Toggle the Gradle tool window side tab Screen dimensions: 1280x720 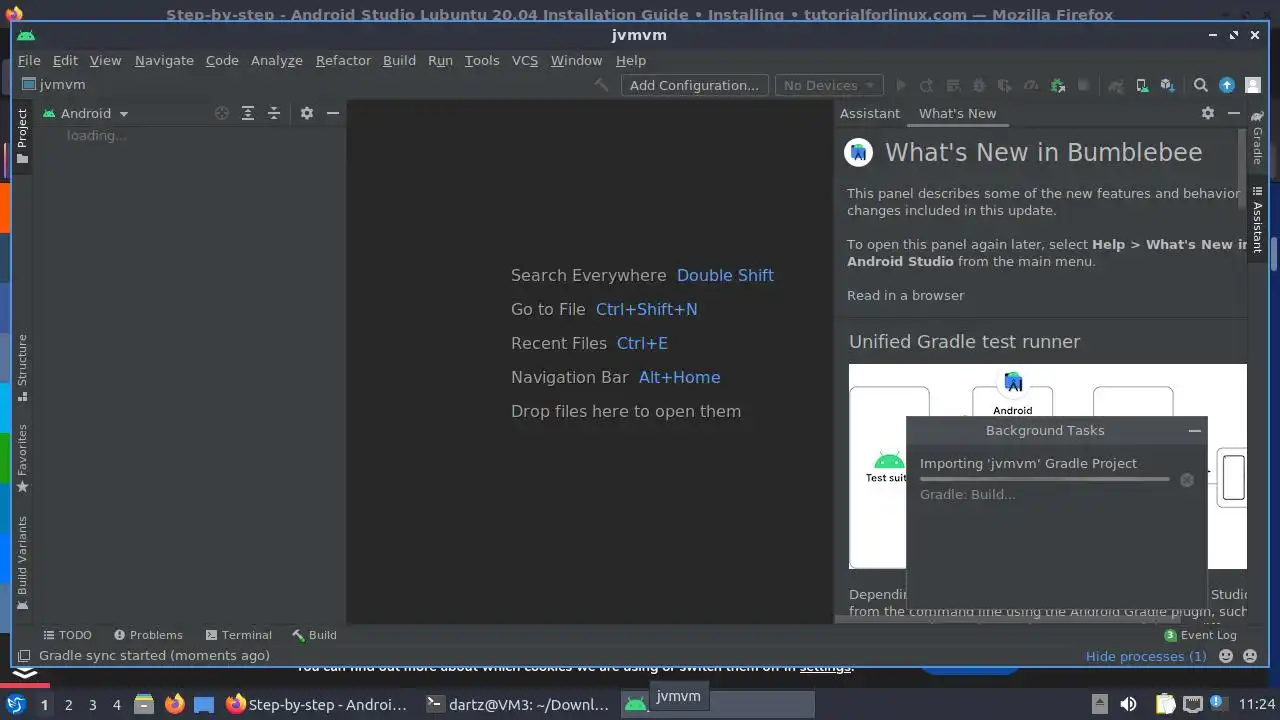1257,138
